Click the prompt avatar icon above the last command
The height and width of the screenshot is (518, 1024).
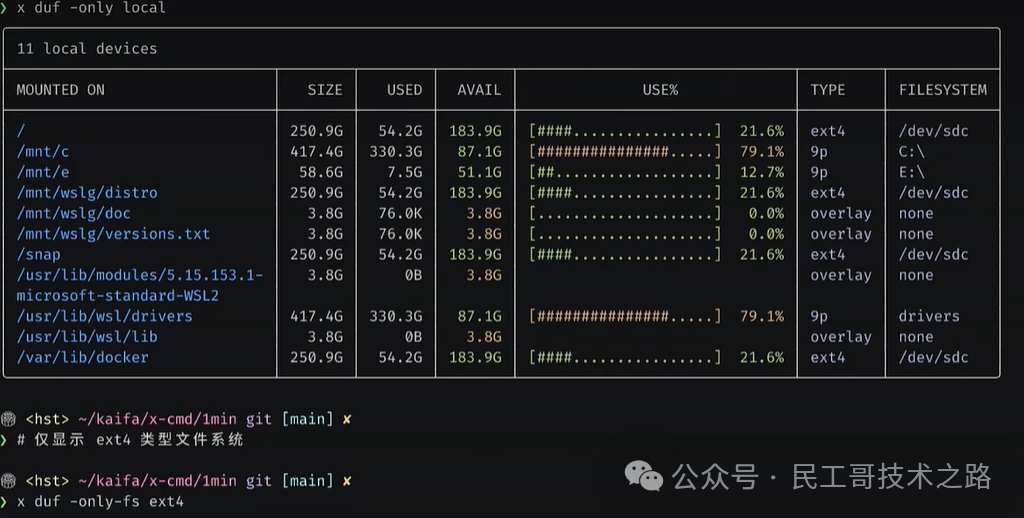coord(8,480)
